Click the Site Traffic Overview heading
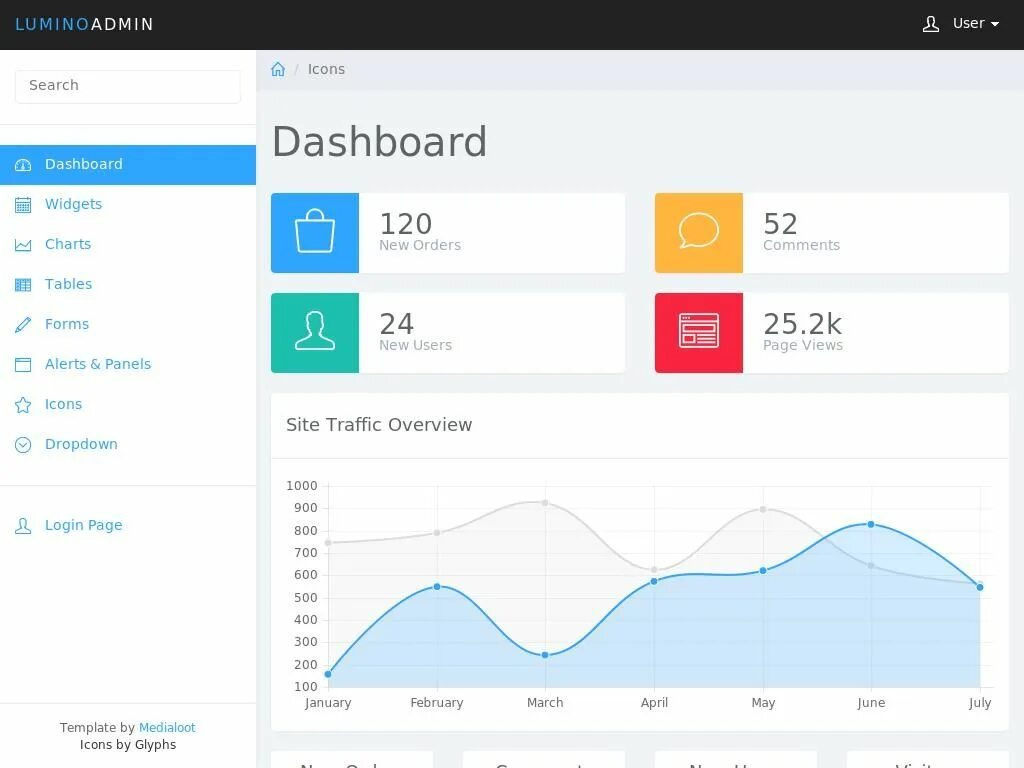 379,424
